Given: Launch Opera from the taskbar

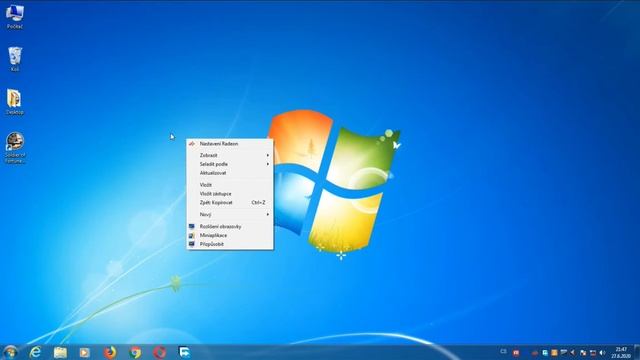Looking at the screenshot, I should [160, 352].
